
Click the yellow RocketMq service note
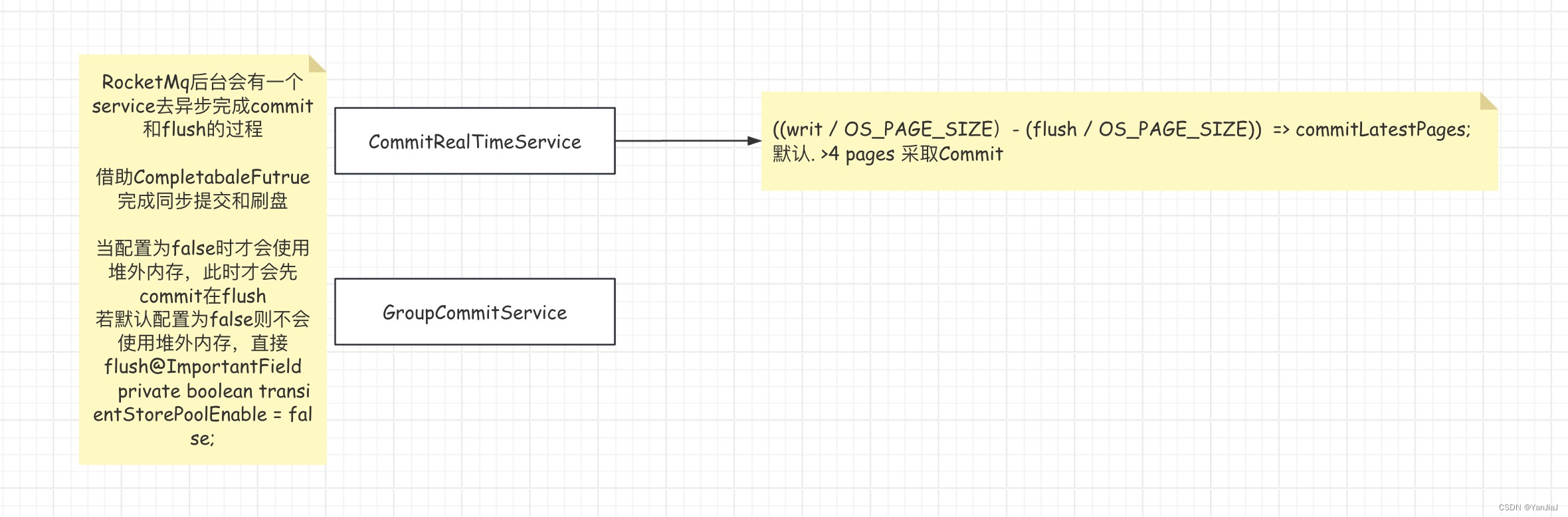(x=203, y=260)
